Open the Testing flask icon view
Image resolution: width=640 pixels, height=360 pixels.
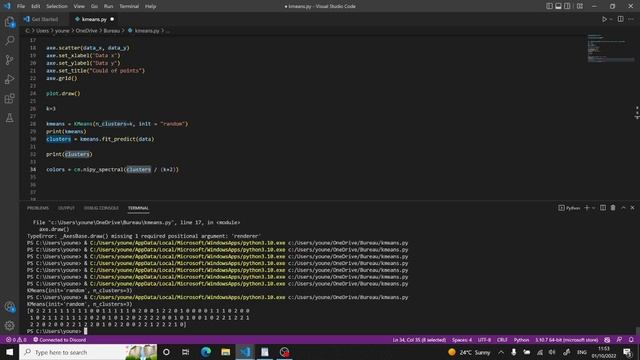9,118
